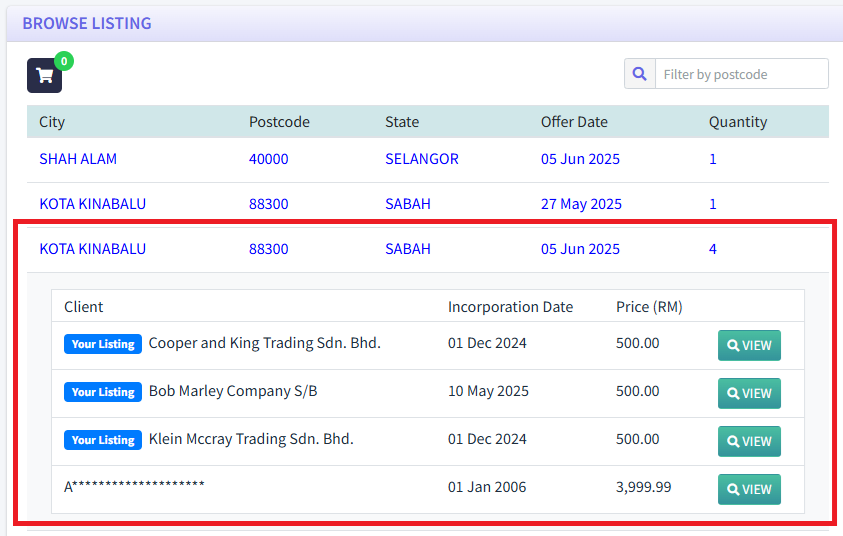Collapse KOTA KINABALU row dated 05 Jun 2025
This screenshot has width=843, height=536.
[92, 249]
